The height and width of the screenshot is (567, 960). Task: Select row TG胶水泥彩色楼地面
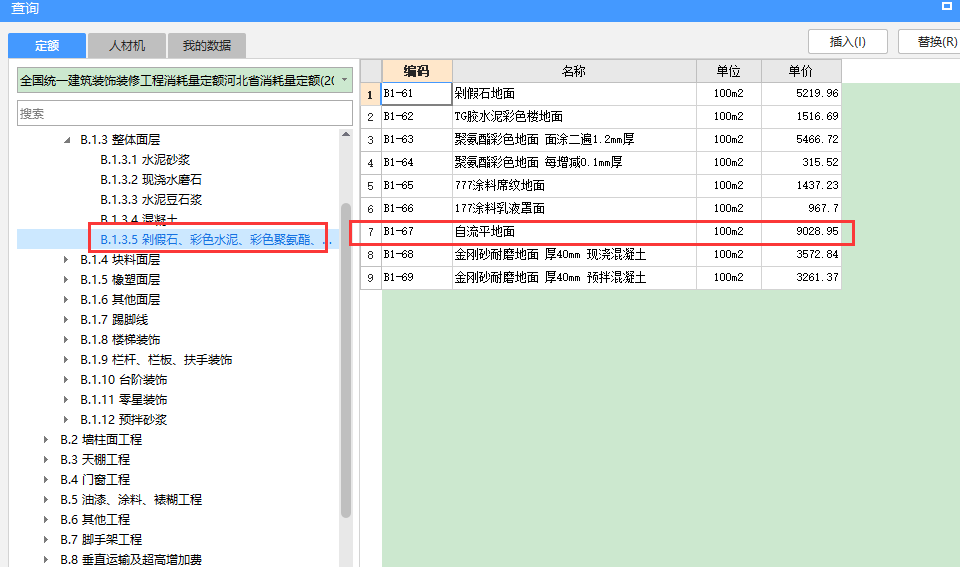pos(601,116)
